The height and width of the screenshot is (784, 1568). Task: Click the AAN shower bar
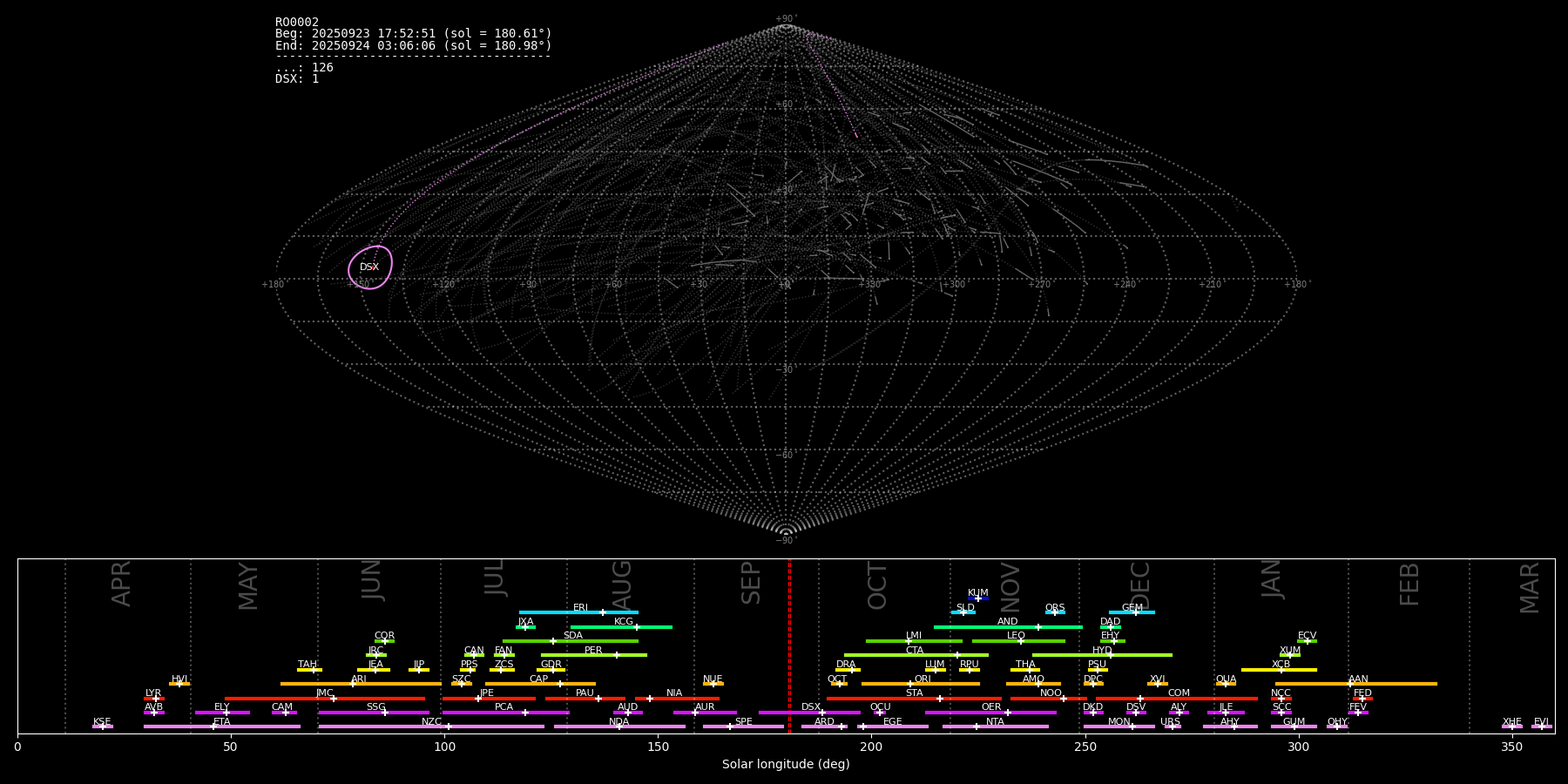(1356, 684)
